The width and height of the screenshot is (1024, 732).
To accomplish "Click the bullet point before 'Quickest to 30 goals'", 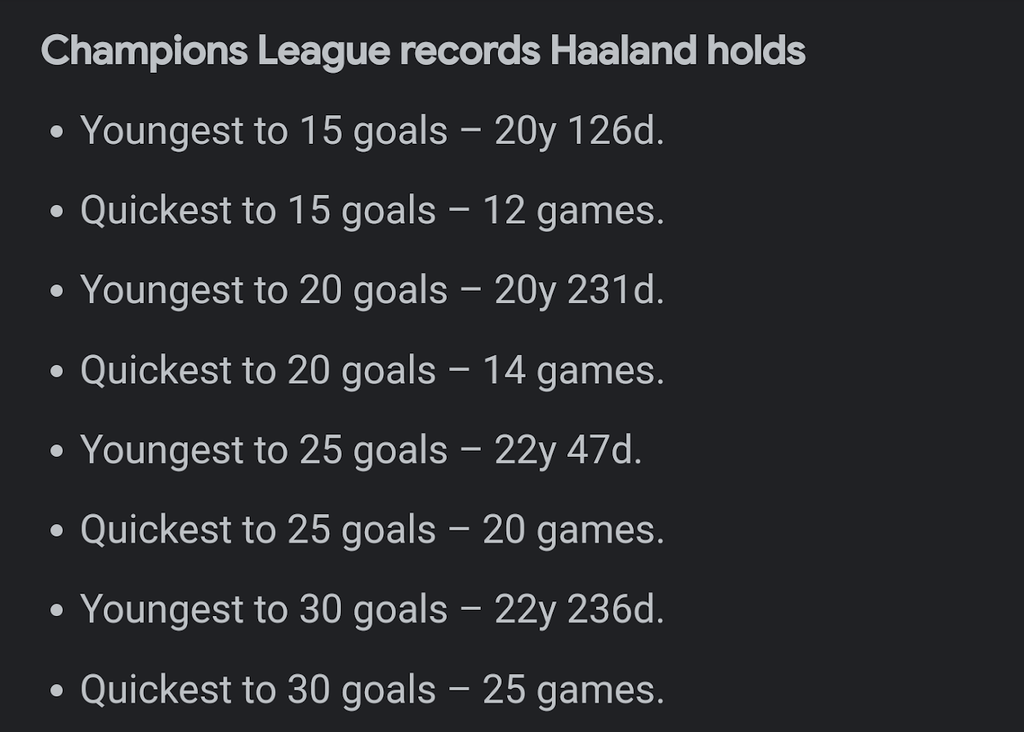I will pyautogui.click(x=57, y=692).
